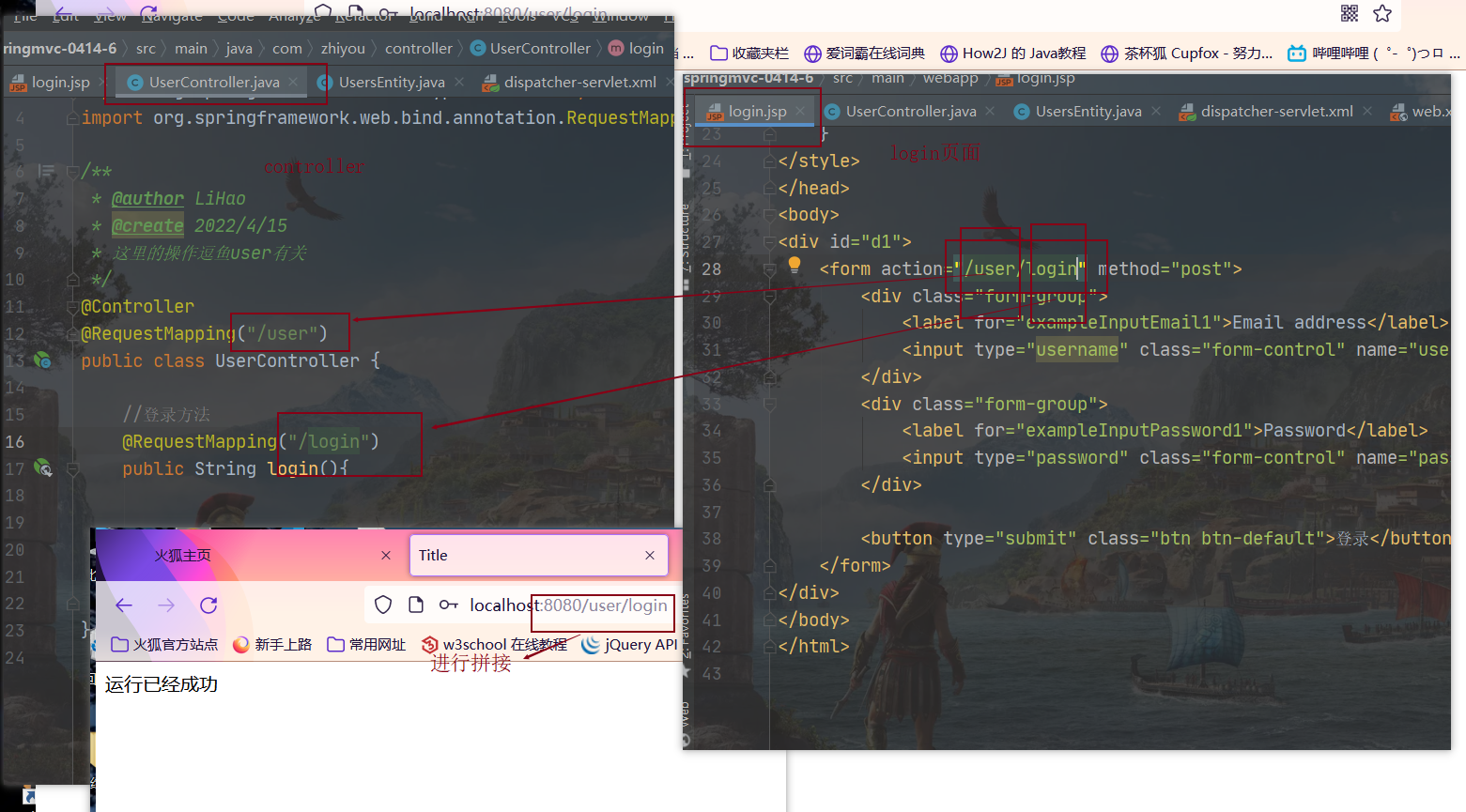The image size is (1466, 812).
Task: Close UsersEntity.java tab in the JSP-code IDE window
Action: tap(1156, 111)
